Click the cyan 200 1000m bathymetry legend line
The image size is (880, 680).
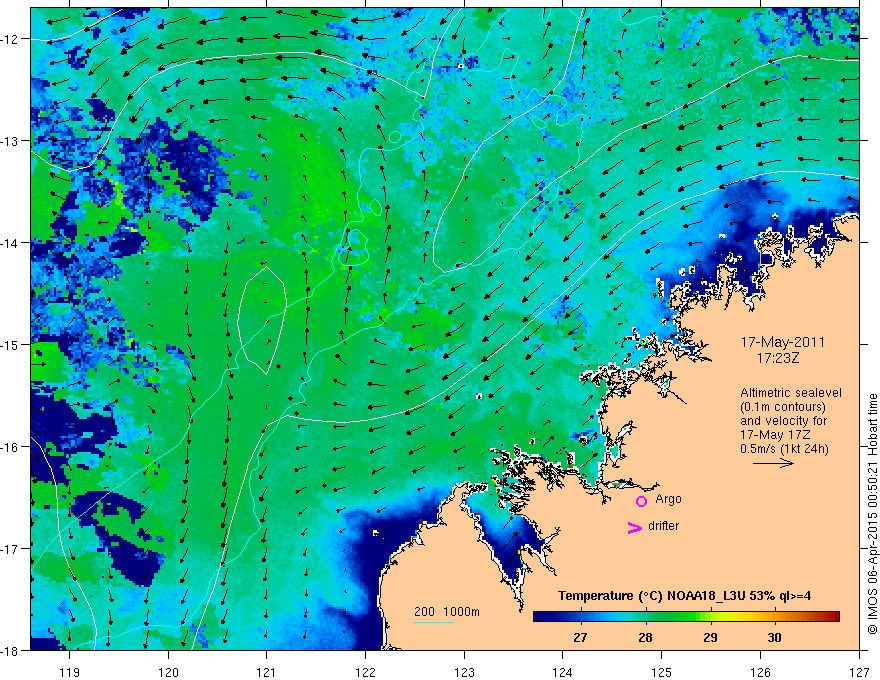click(434, 622)
